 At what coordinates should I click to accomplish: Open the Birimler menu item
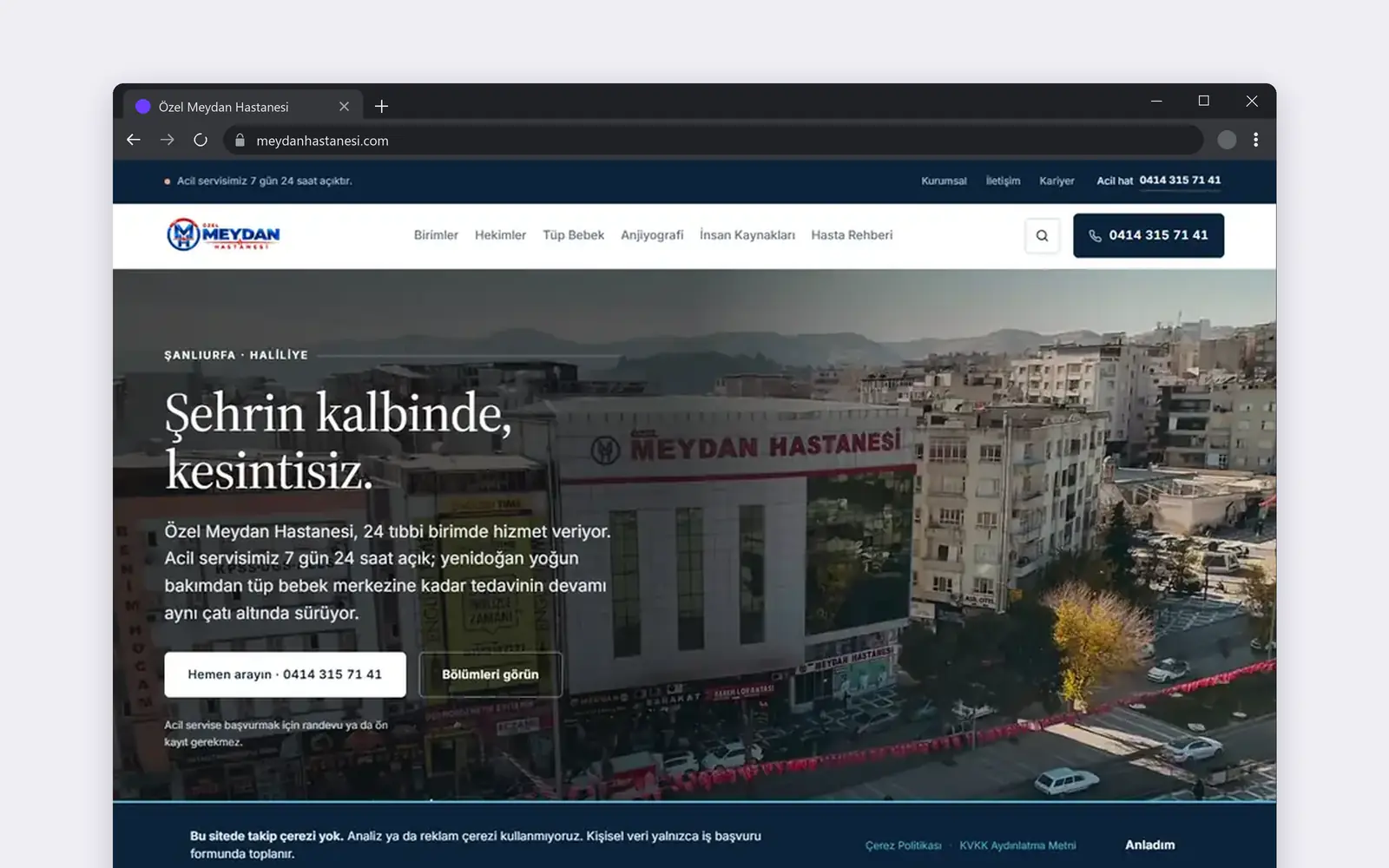436,235
